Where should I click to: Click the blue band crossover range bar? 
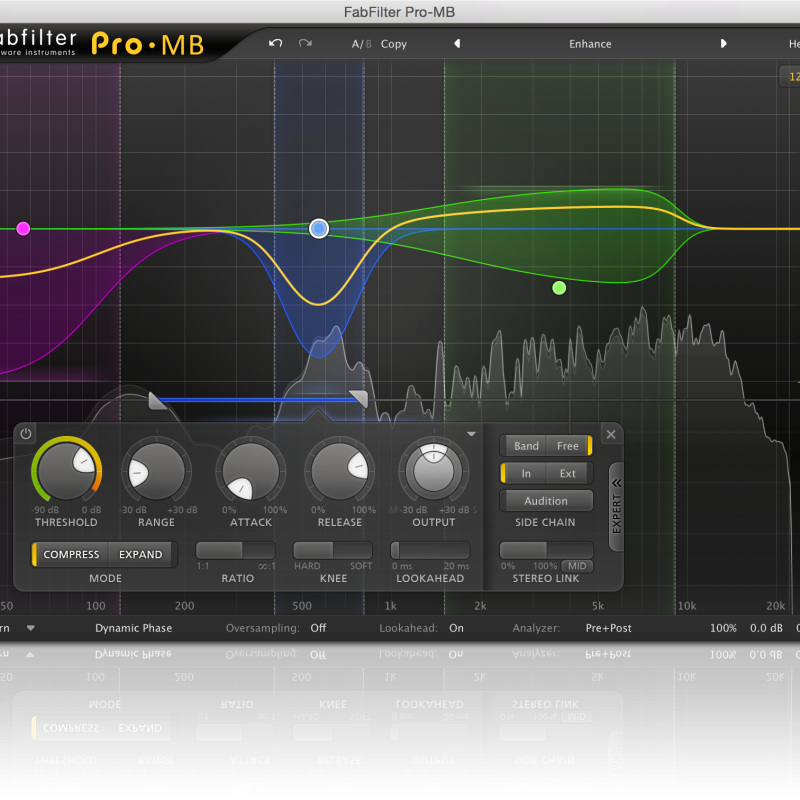[x=258, y=400]
